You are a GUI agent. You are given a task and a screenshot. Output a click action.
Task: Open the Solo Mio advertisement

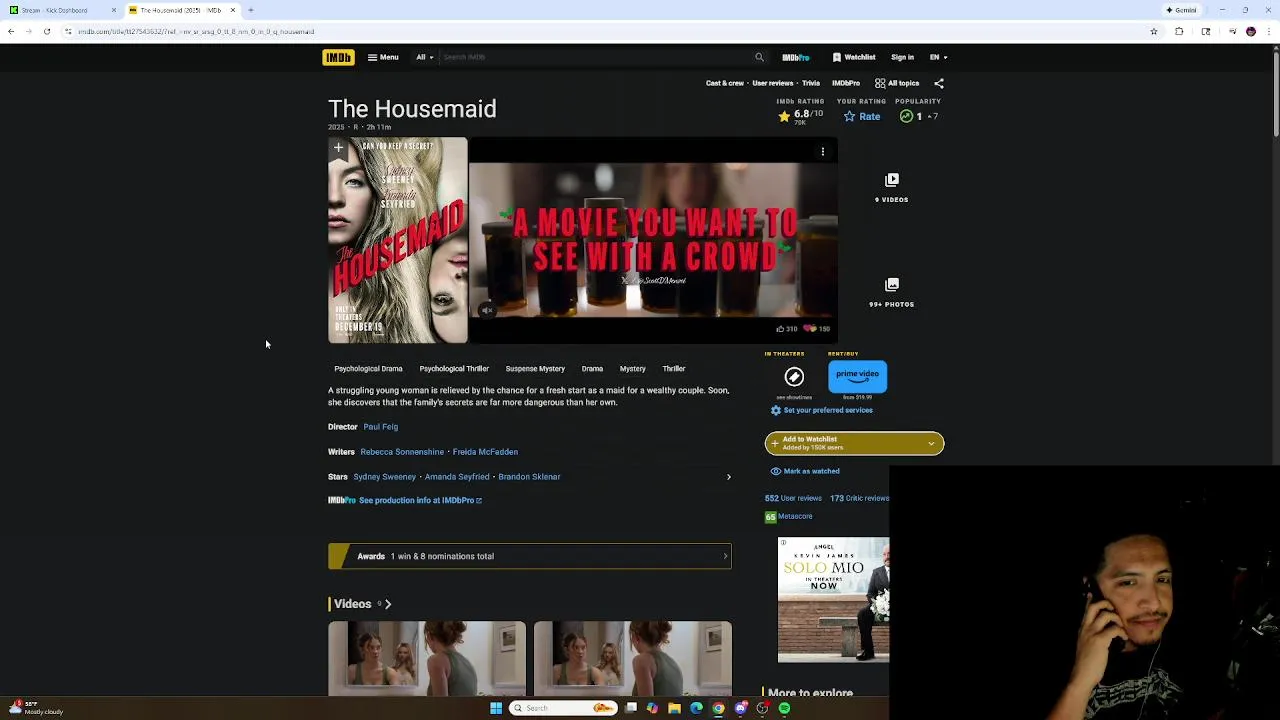point(833,600)
